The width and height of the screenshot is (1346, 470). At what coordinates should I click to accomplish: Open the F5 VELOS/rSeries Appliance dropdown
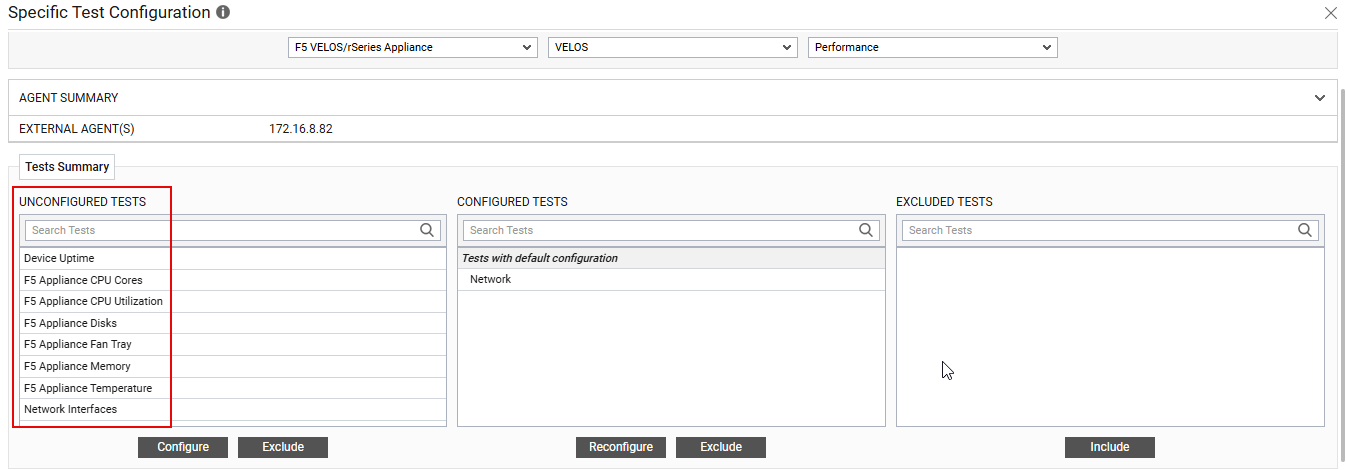pos(412,47)
